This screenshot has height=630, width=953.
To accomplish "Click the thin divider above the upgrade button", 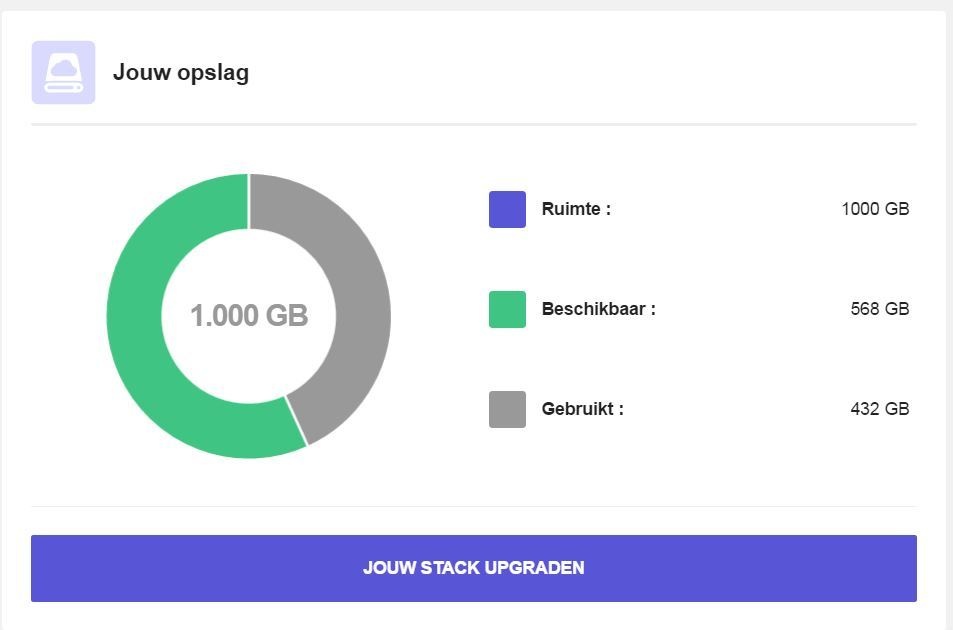I will tap(473, 507).
